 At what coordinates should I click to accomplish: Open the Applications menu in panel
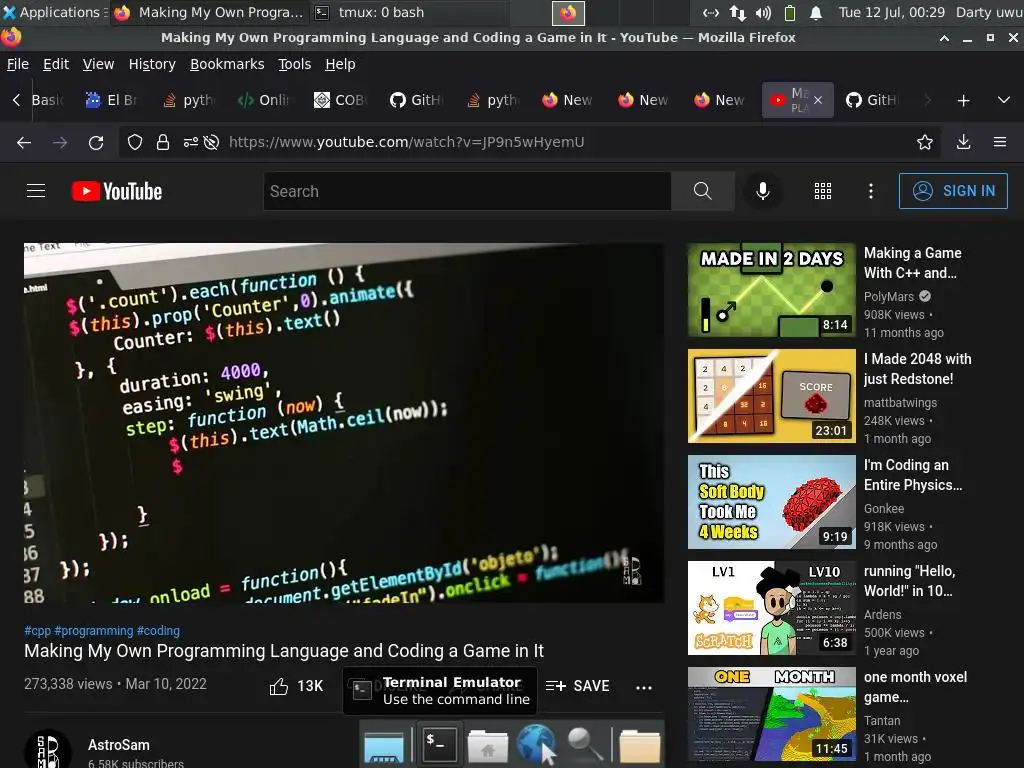point(54,12)
